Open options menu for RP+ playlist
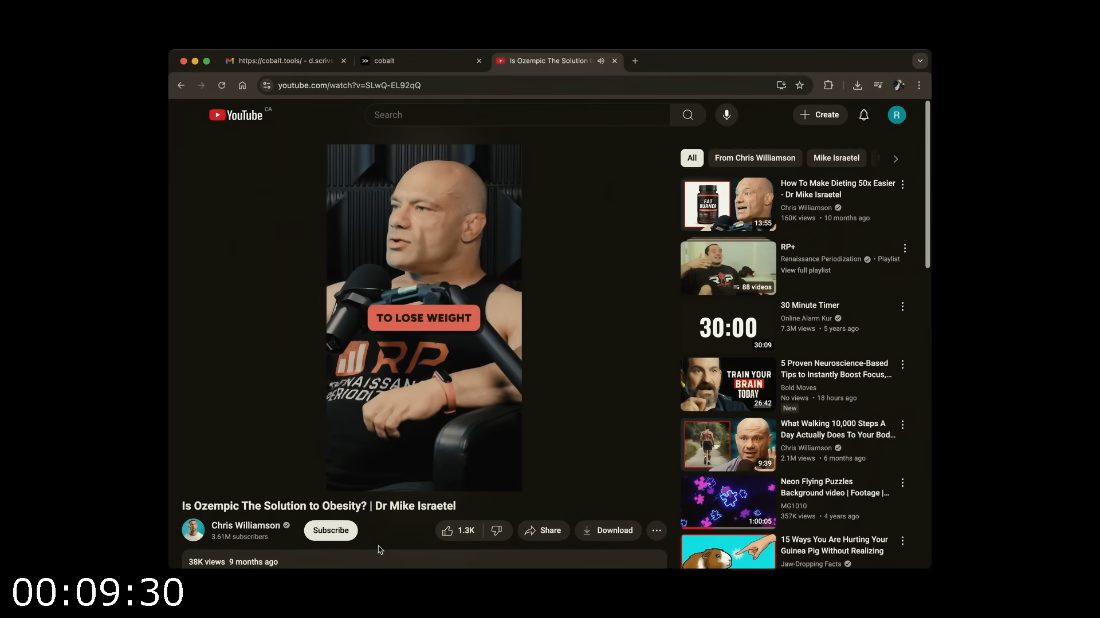 tap(905, 248)
